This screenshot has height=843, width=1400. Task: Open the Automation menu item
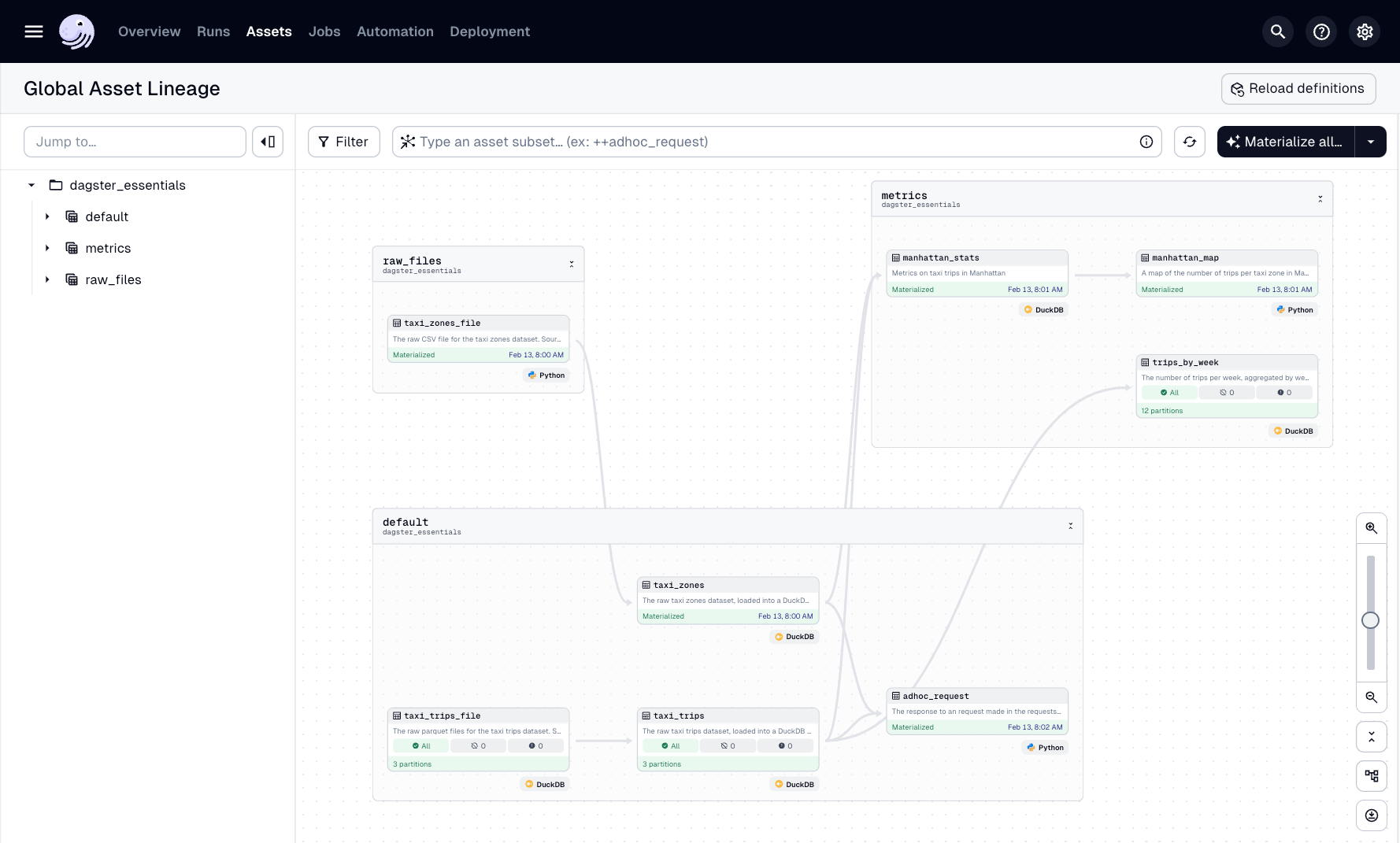pyautogui.click(x=394, y=31)
